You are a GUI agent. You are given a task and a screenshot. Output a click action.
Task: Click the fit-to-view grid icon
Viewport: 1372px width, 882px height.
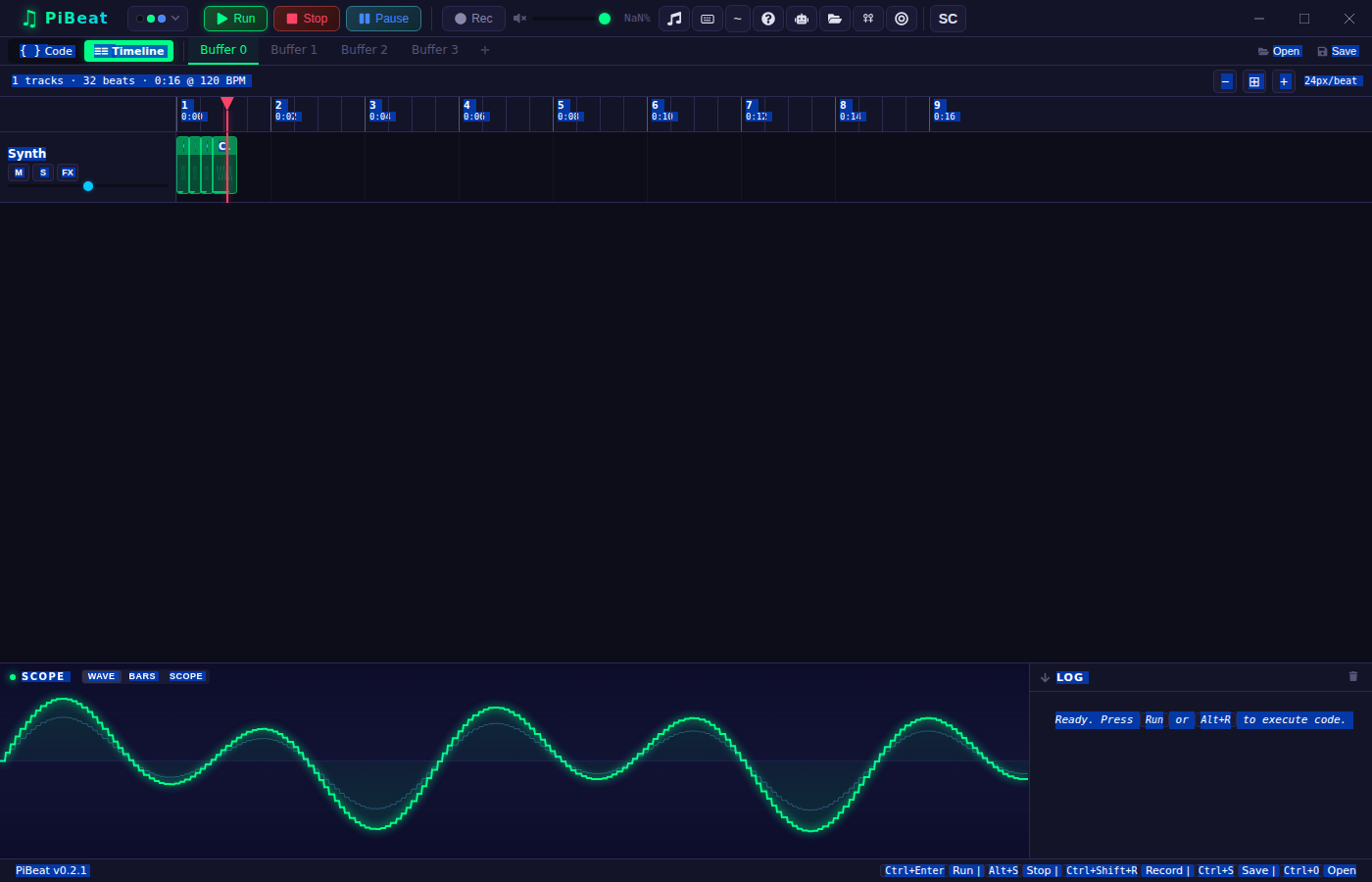(x=1254, y=81)
